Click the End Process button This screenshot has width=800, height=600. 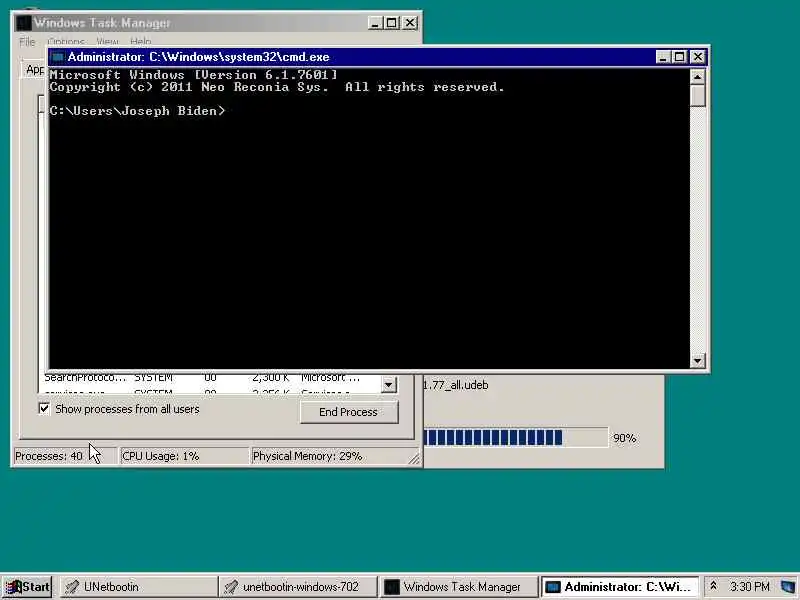pos(348,412)
